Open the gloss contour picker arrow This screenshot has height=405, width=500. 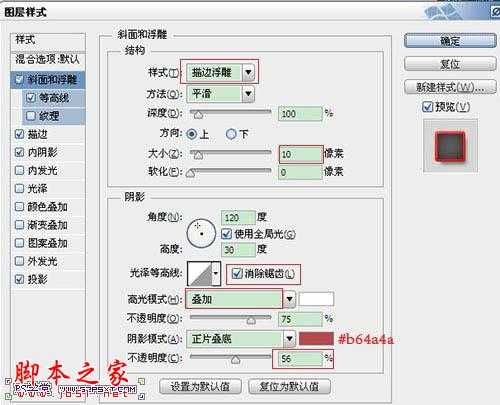coord(216,274)
